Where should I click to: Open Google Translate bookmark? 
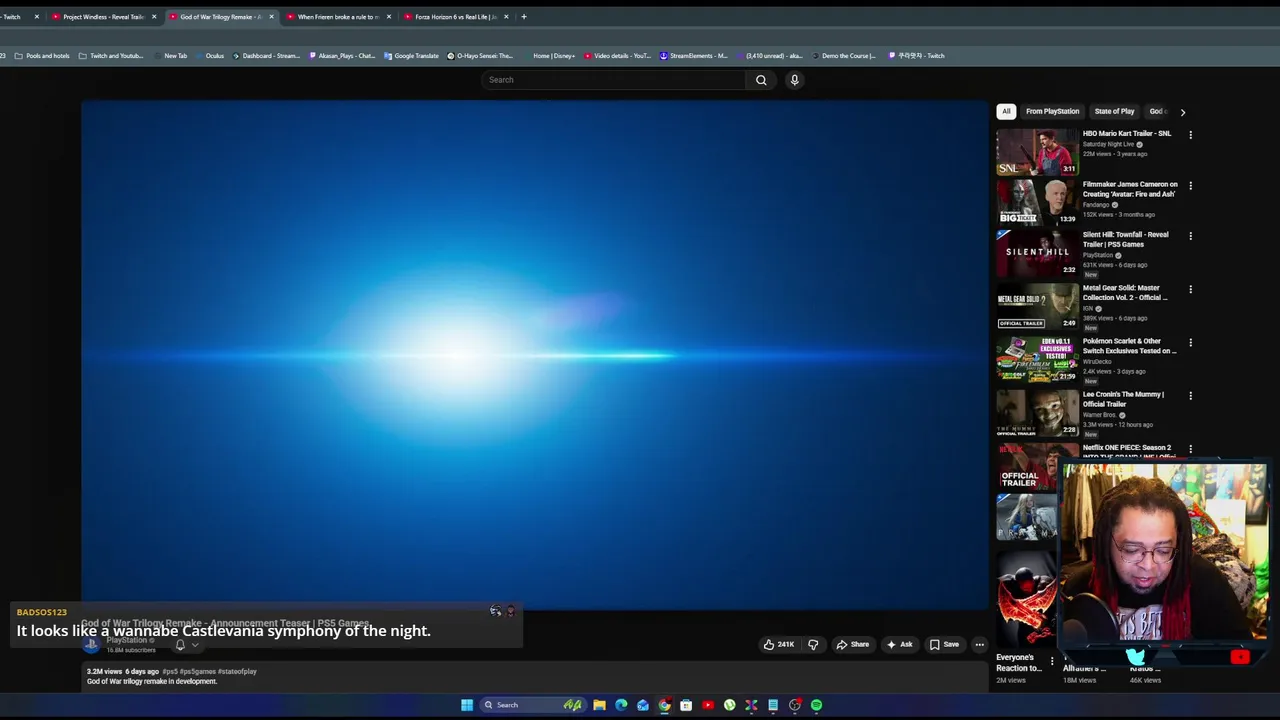(x=412, y=56)
